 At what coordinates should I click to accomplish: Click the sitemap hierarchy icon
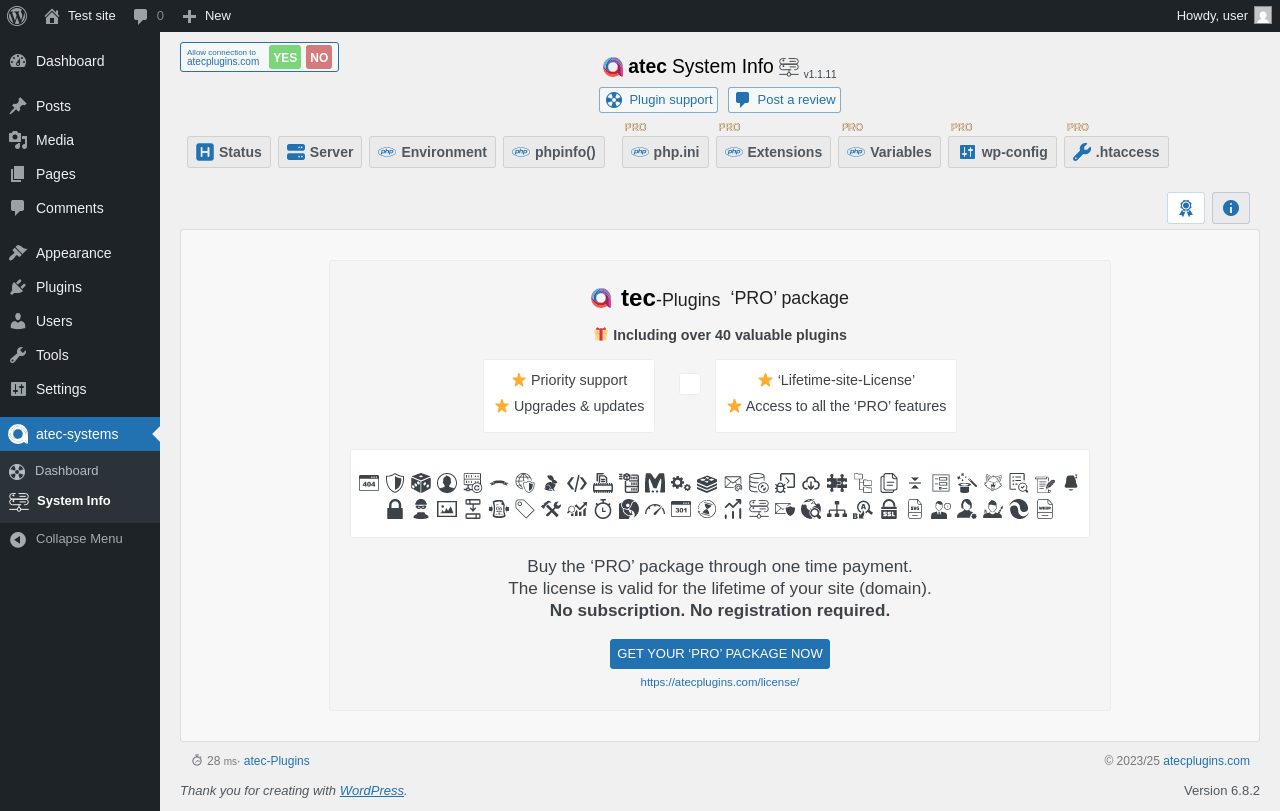click(837, 509)
